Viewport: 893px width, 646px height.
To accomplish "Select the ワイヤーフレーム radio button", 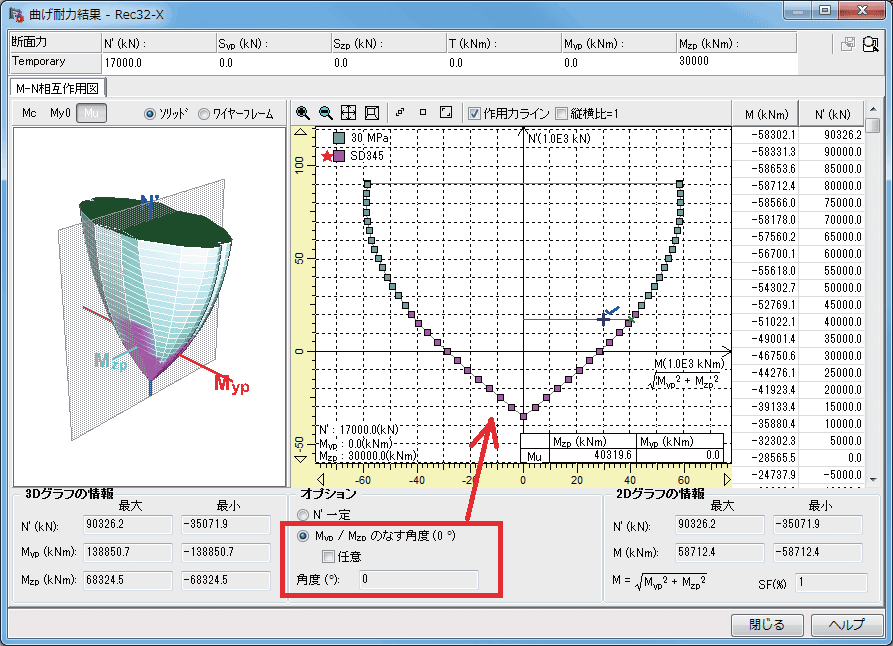I will coord(204,114).
